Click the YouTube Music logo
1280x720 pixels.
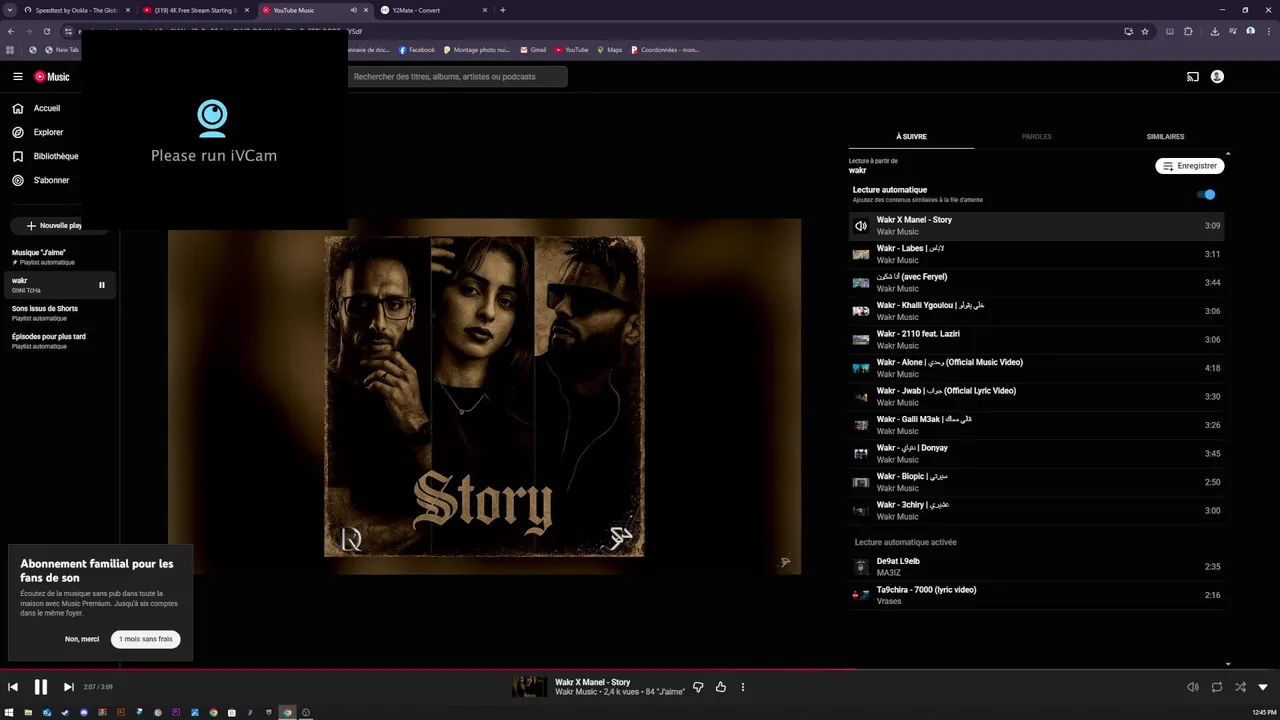pos(52,77)
